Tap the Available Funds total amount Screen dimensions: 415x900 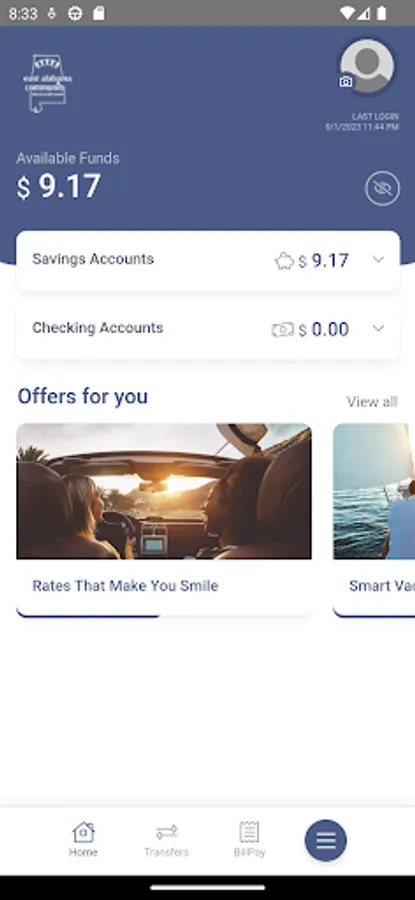click(59, 187)
